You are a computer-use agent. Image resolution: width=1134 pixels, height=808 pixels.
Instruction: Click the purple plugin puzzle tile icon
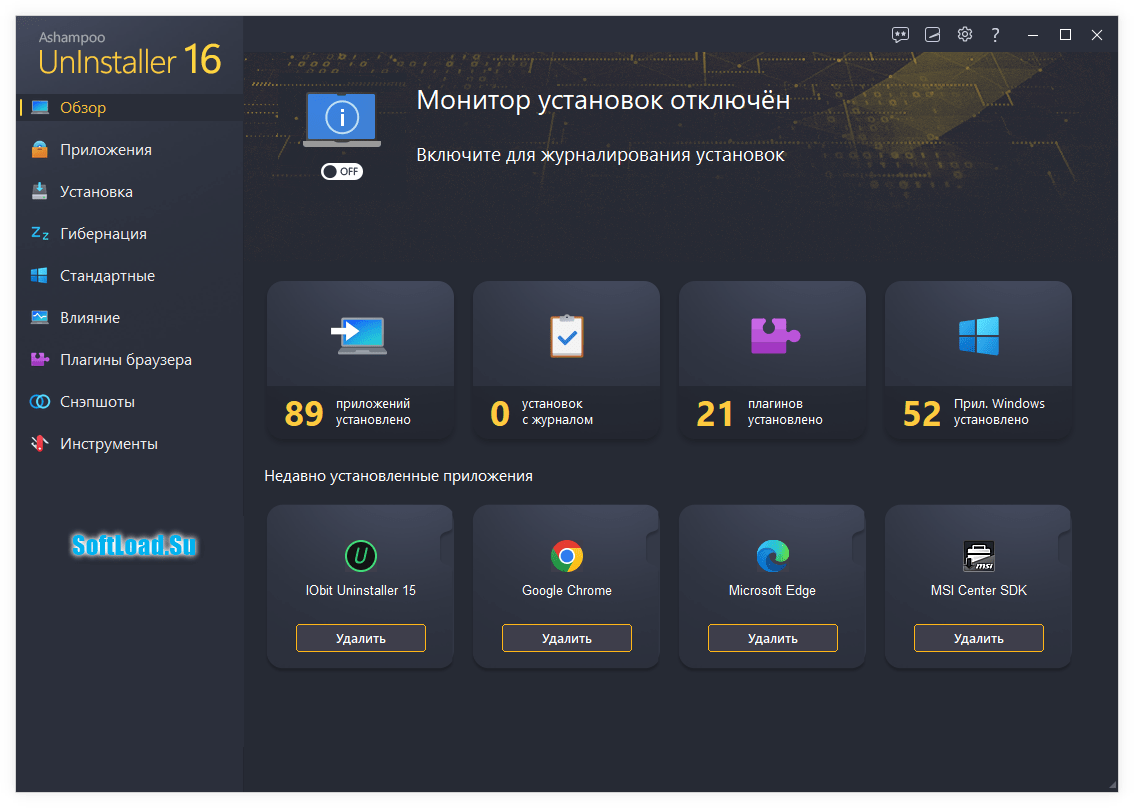[x=775, y=336]
